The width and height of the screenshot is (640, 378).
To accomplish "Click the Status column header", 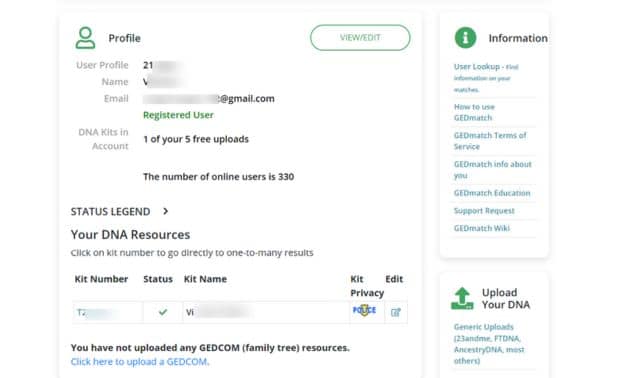I will (158, 279).
